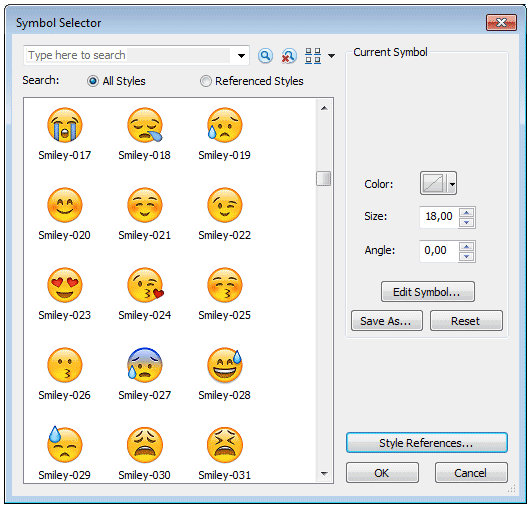Close the Symbol Selector dialog
The image size is (530, 506).
[x=501, y=23]
